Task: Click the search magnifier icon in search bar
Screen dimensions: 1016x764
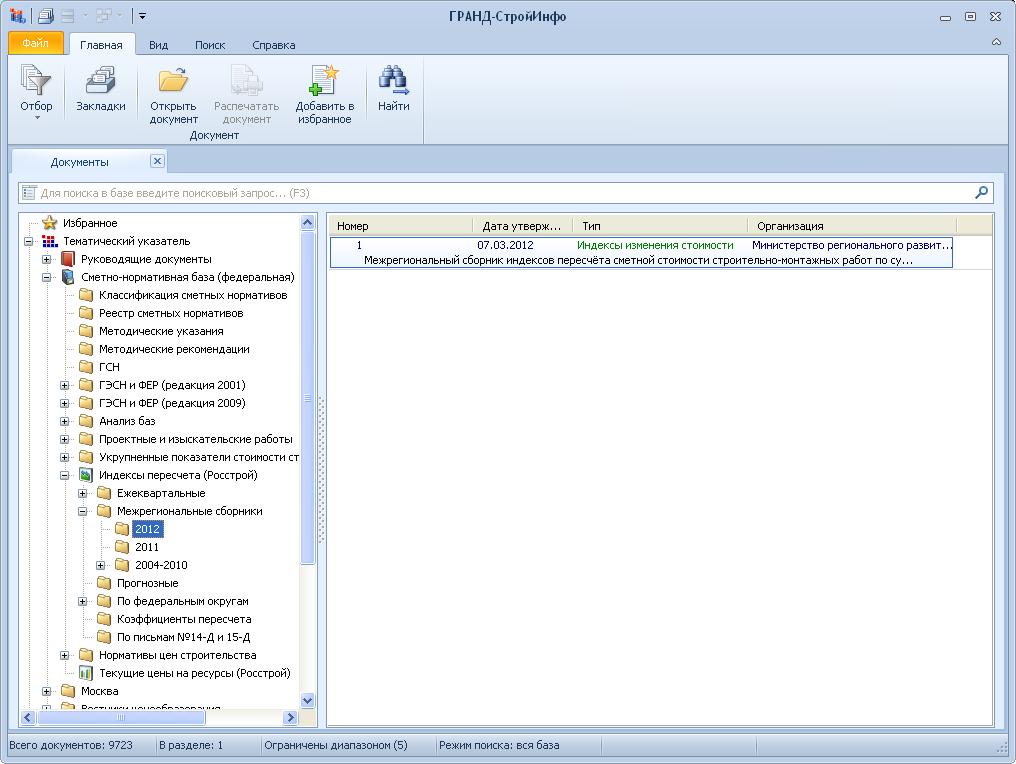Action: click(982, 193)
